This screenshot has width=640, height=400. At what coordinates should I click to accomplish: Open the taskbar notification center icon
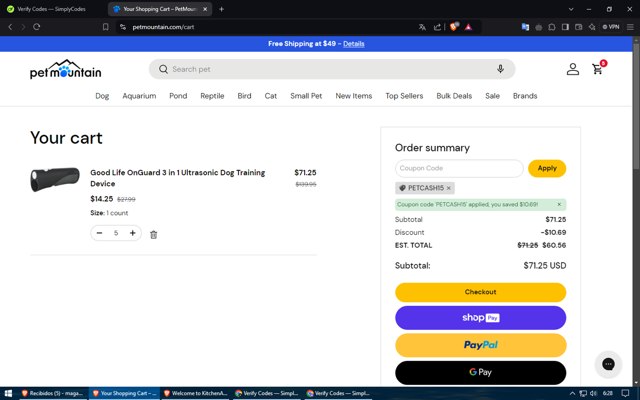(625, 393)
